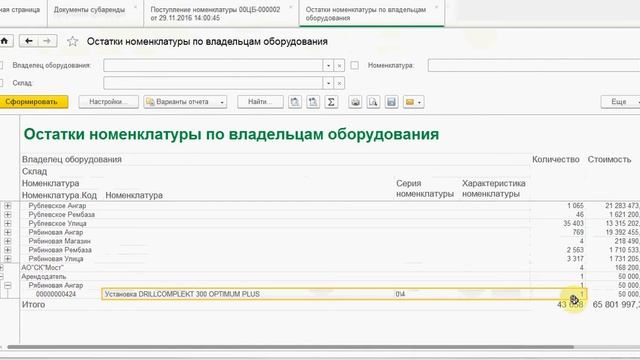The height and width of the screenshot is (360, 640).
Task: Click into Владелец оборудования input field
Action: [213, 65]
